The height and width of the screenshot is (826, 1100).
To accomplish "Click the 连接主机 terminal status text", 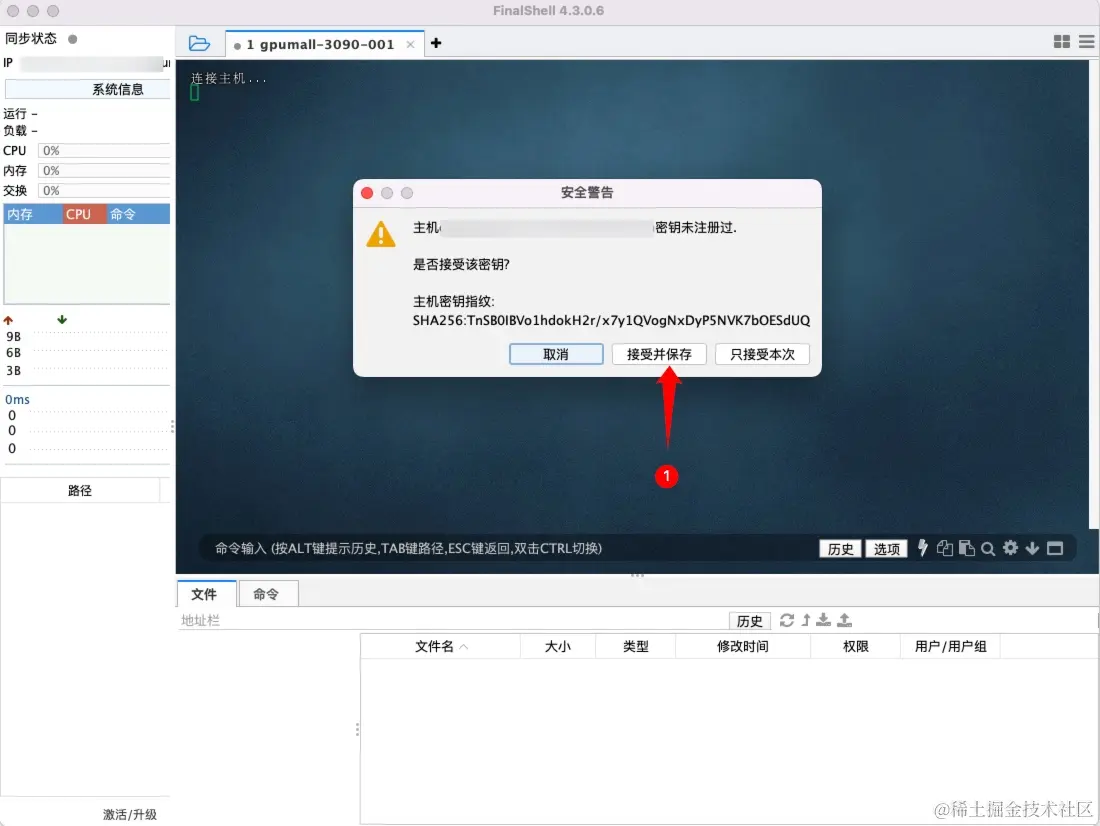I will (228, 79).
